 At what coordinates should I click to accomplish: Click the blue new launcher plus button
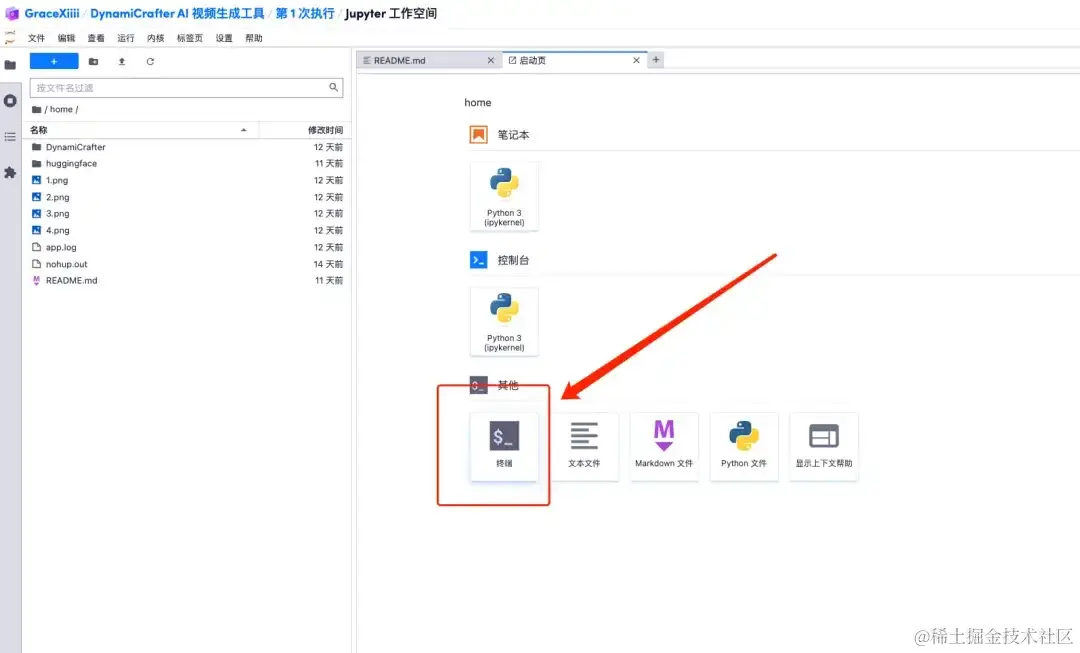point(54,61)
